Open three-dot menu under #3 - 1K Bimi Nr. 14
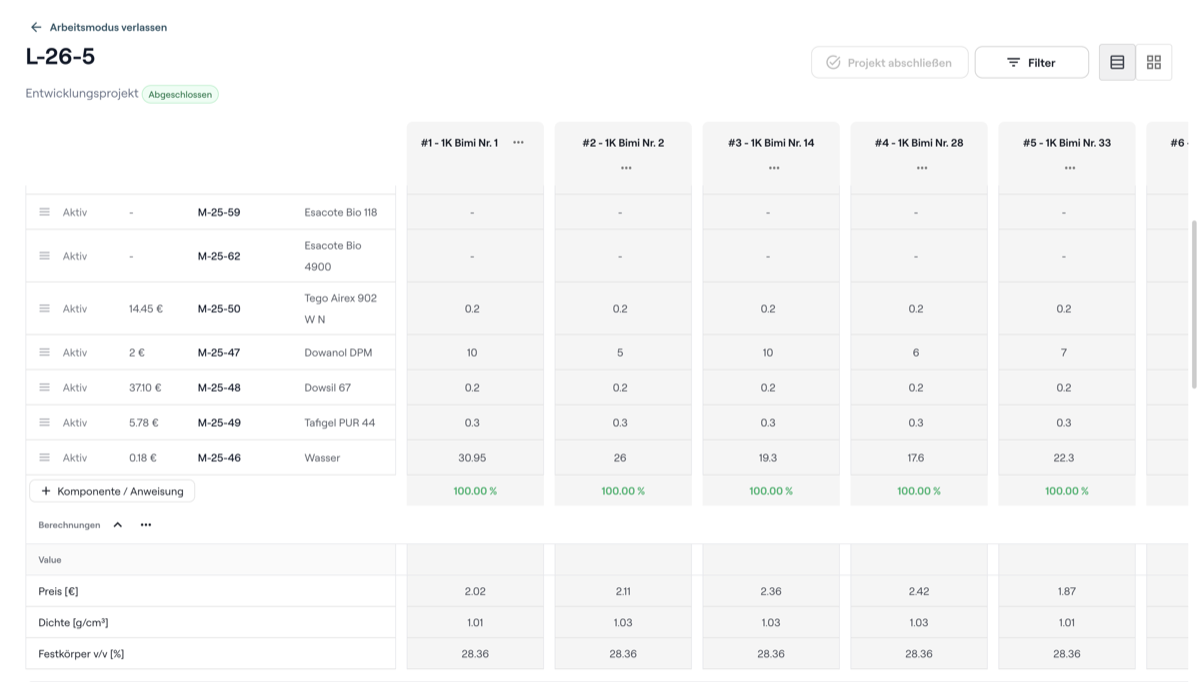 [x=774, y=167]
